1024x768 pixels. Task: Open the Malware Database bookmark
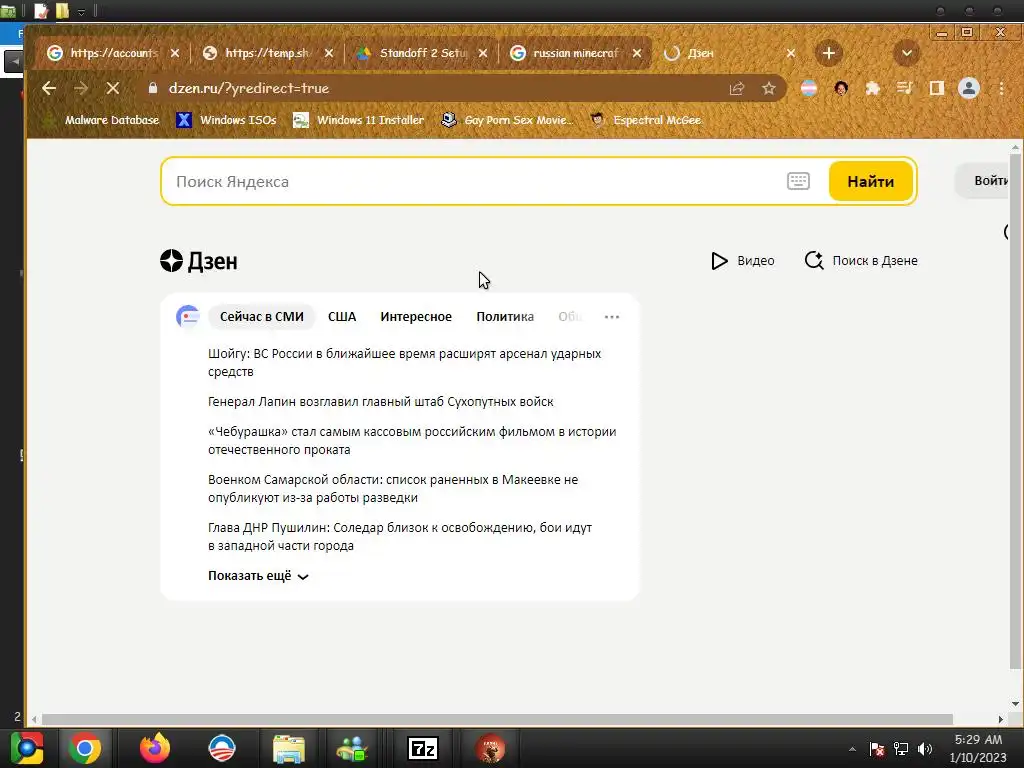tap(101, 120)
